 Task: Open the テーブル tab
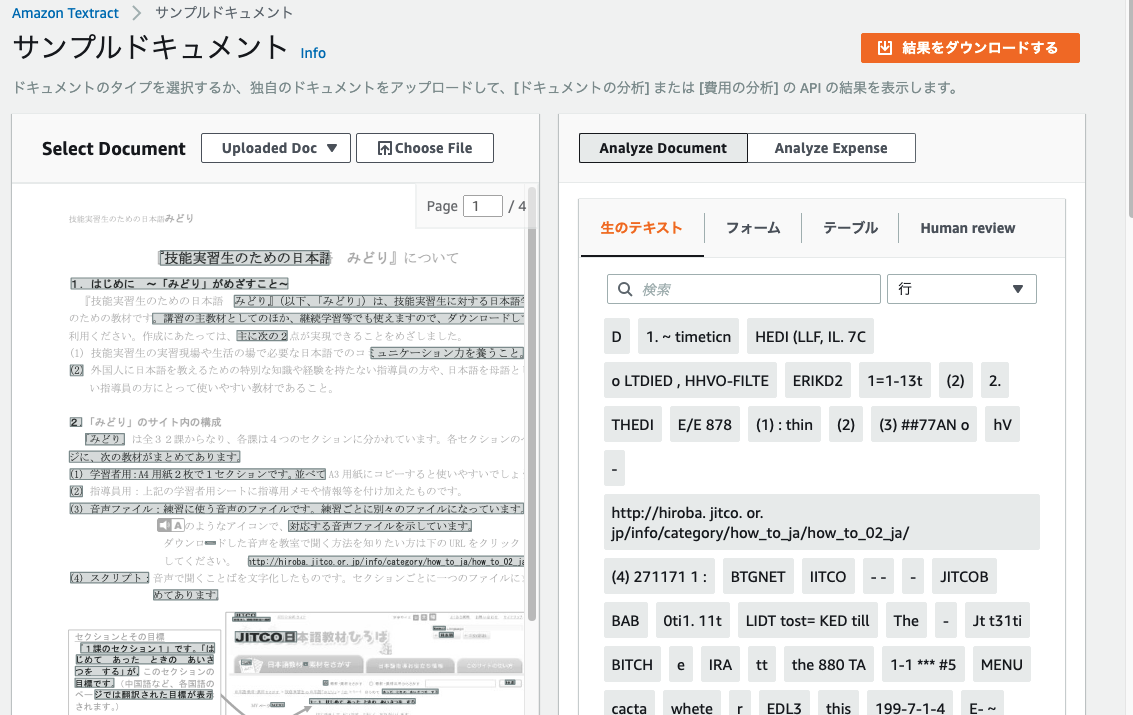click(x=849, y=228)
